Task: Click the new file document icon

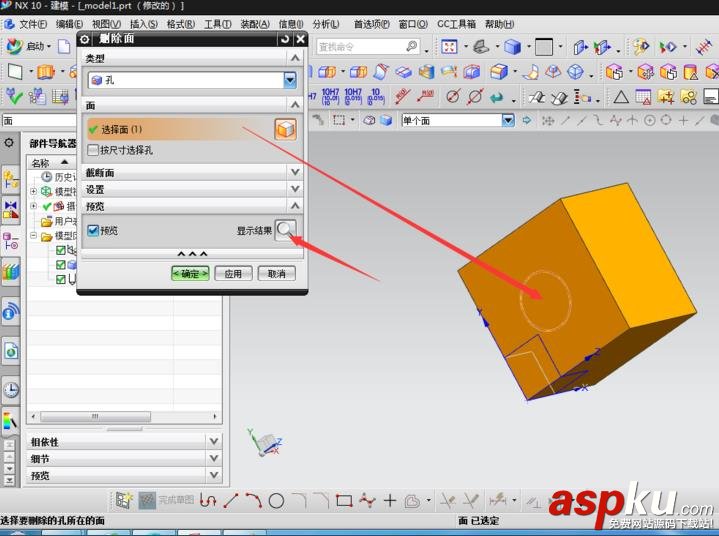Action: coord(64,46)
